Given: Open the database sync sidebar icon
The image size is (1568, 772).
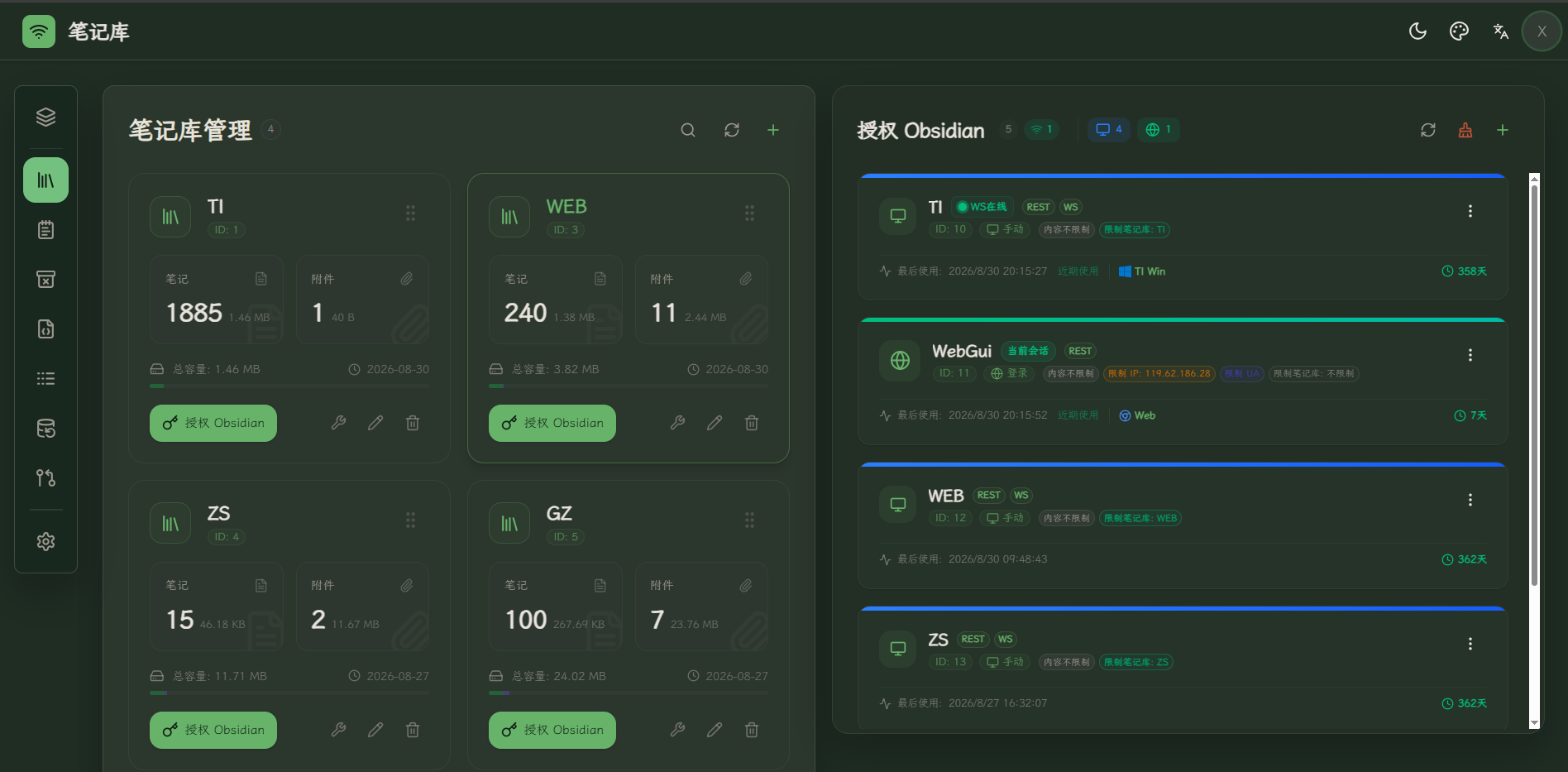Looking at the screenshot, I should 45,429.
